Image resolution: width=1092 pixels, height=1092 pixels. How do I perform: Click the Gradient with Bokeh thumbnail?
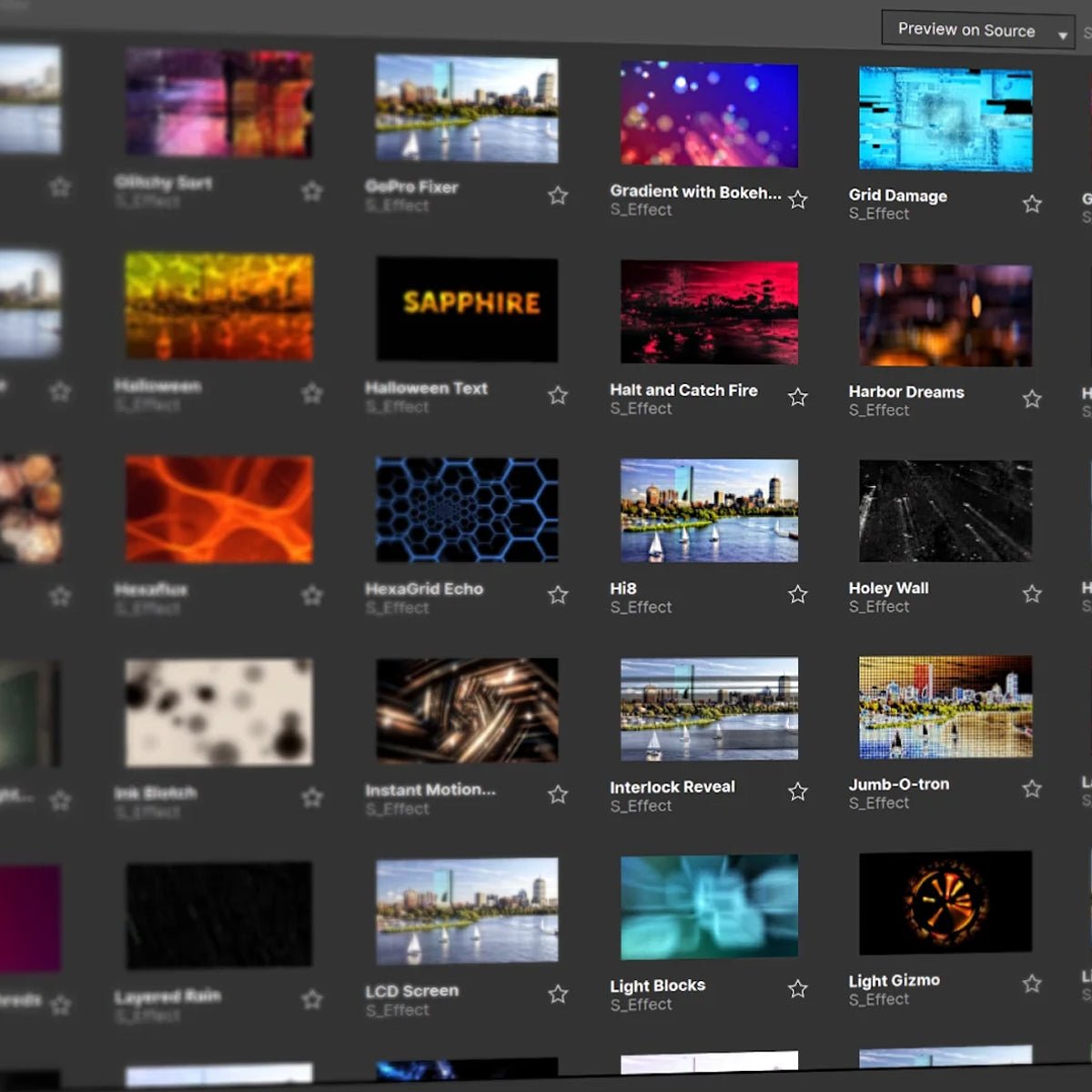click(x=709, y=114)
